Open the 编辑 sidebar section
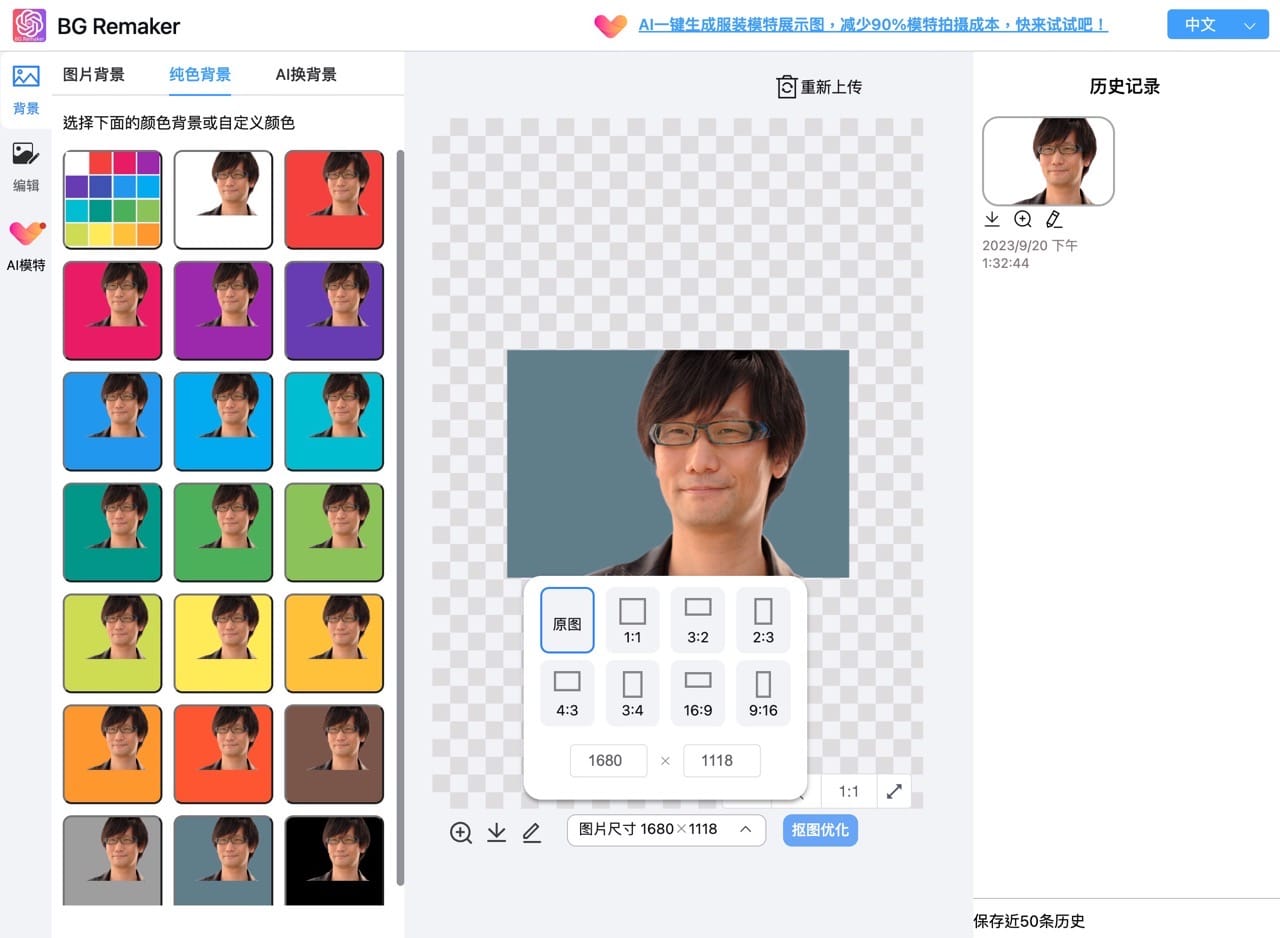1280x938 pixels. pyautogui.click(x=26, y=167)
